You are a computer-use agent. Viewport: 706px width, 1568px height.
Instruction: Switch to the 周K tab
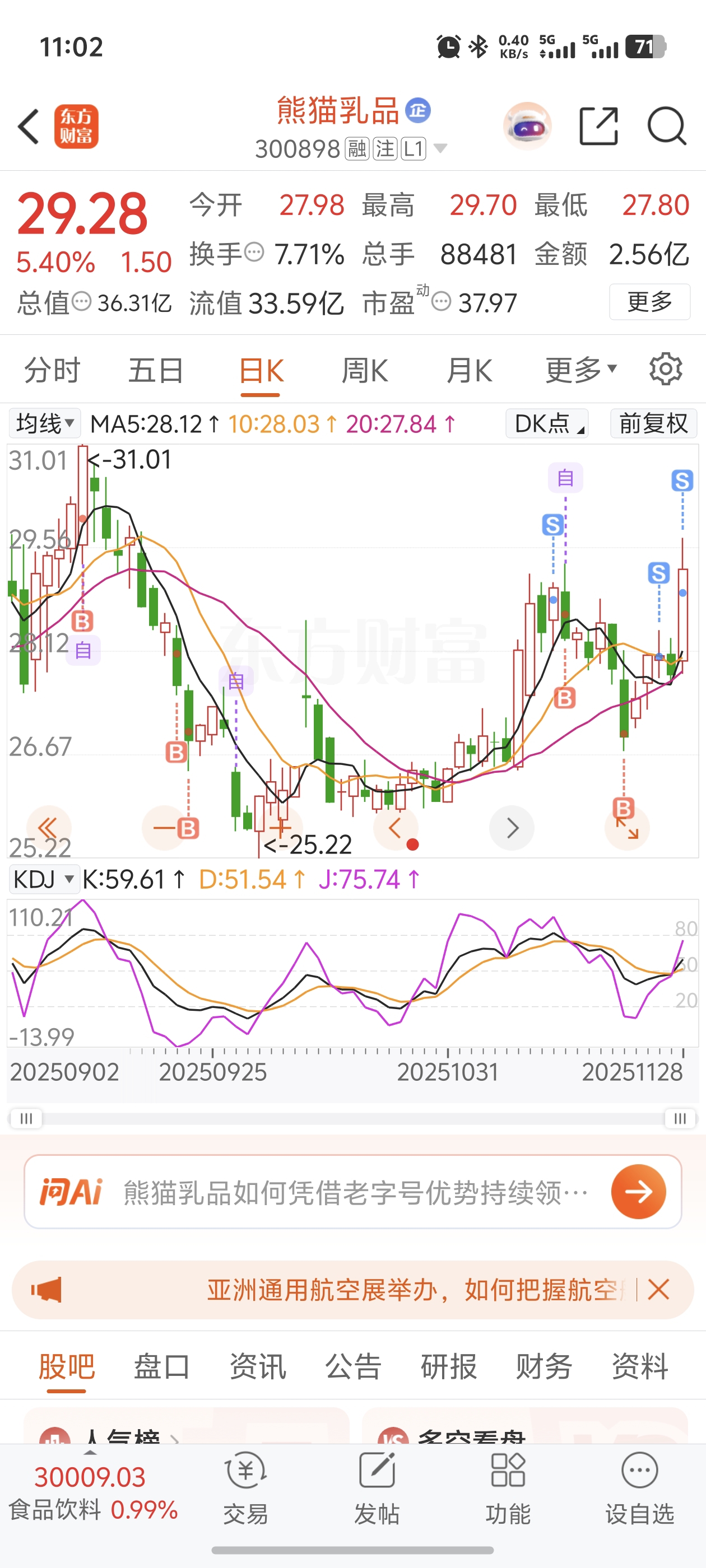click(x=365, y=370)
